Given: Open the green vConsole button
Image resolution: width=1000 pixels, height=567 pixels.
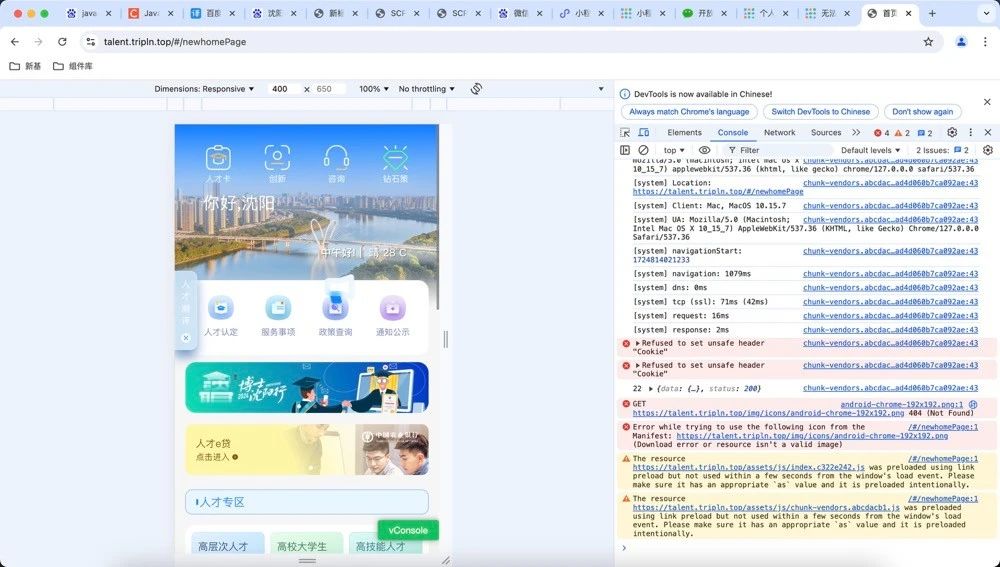Looking at the screenshot, I should click(408, 530).
